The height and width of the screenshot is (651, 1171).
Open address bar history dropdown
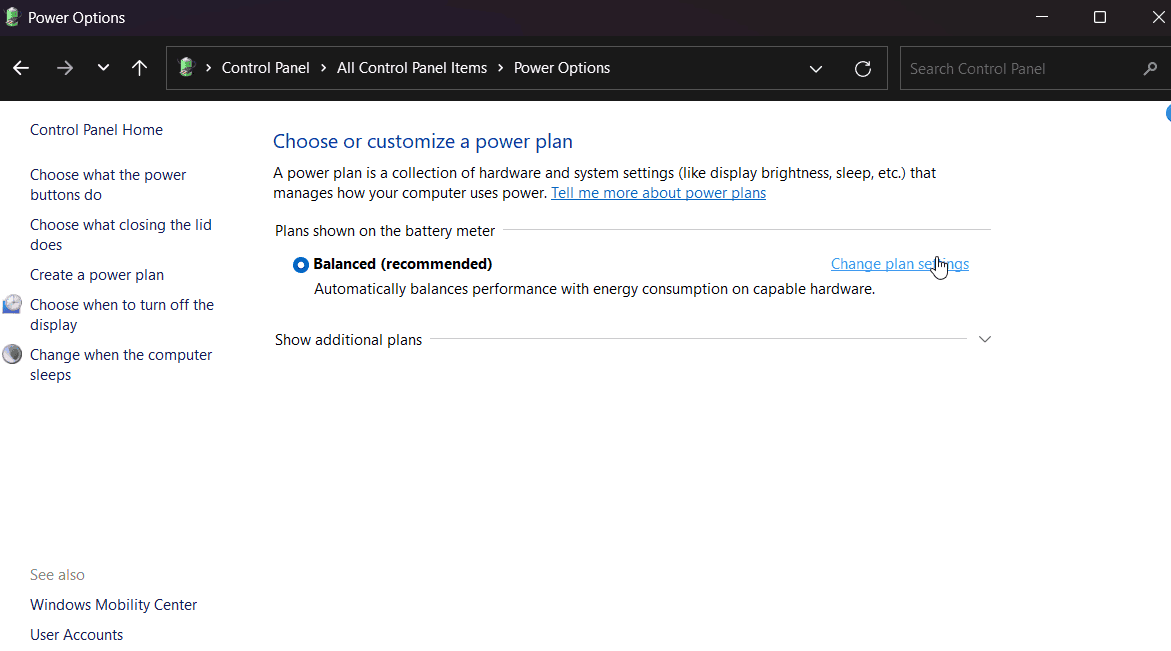click(816, 69)
